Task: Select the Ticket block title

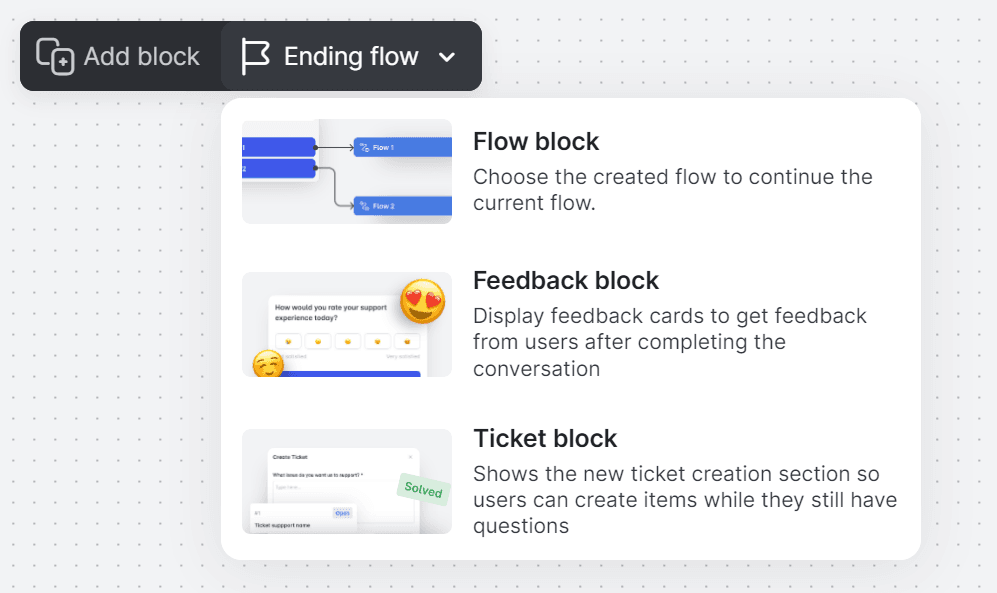Action: tap(545, 438)
